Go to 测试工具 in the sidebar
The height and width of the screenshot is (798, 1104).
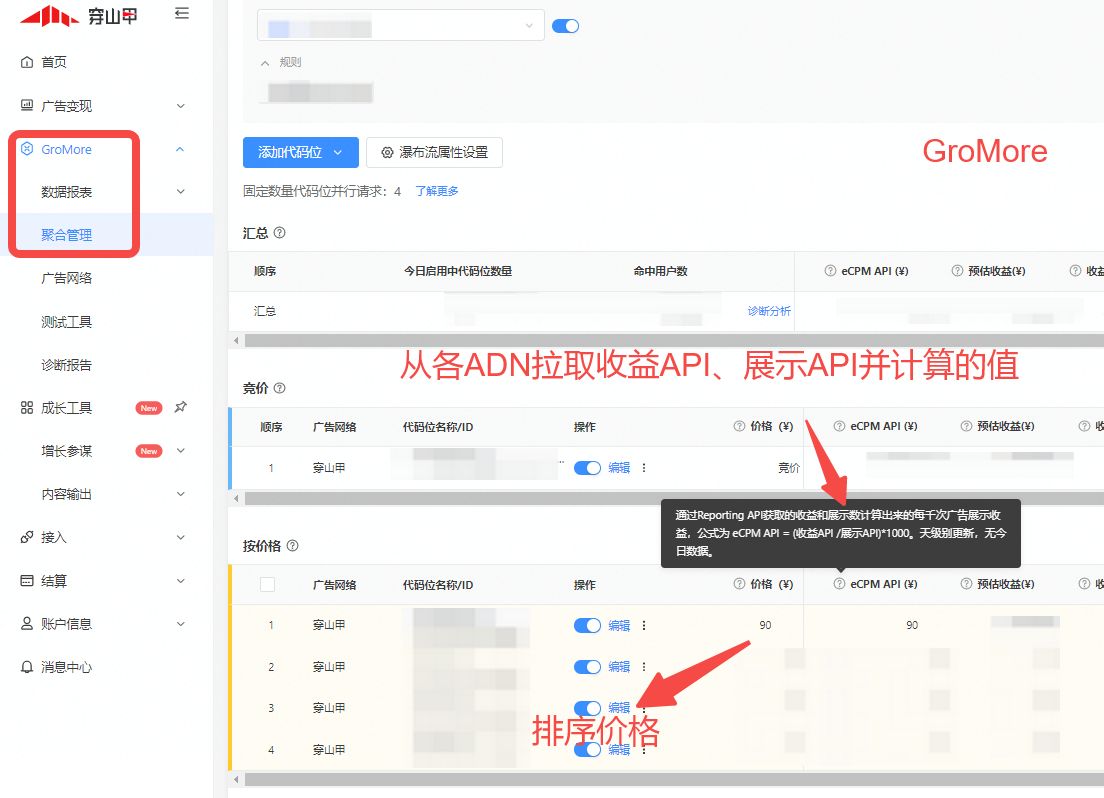tap(66, 322)
